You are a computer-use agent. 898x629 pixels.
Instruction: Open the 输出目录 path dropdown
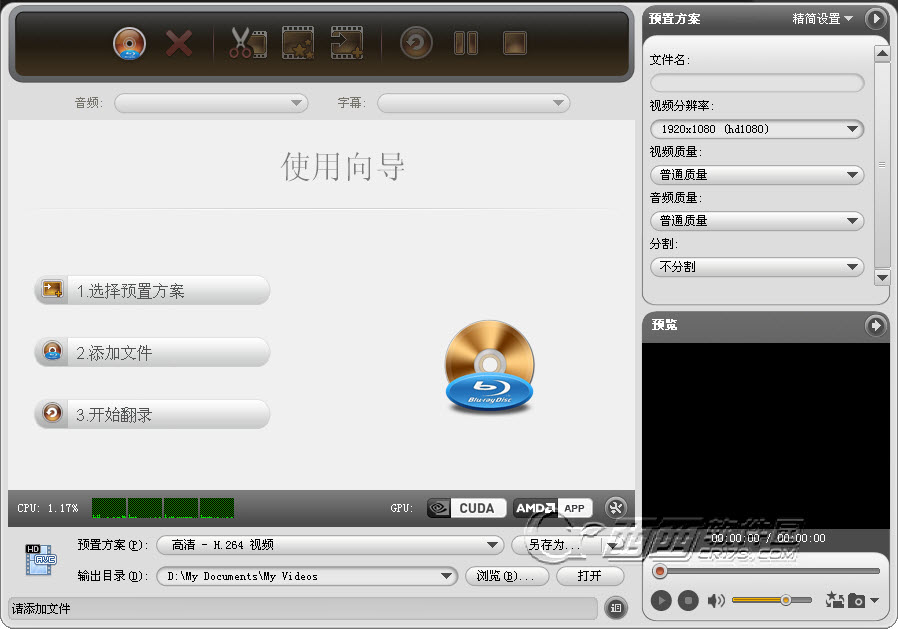[307, 576]
